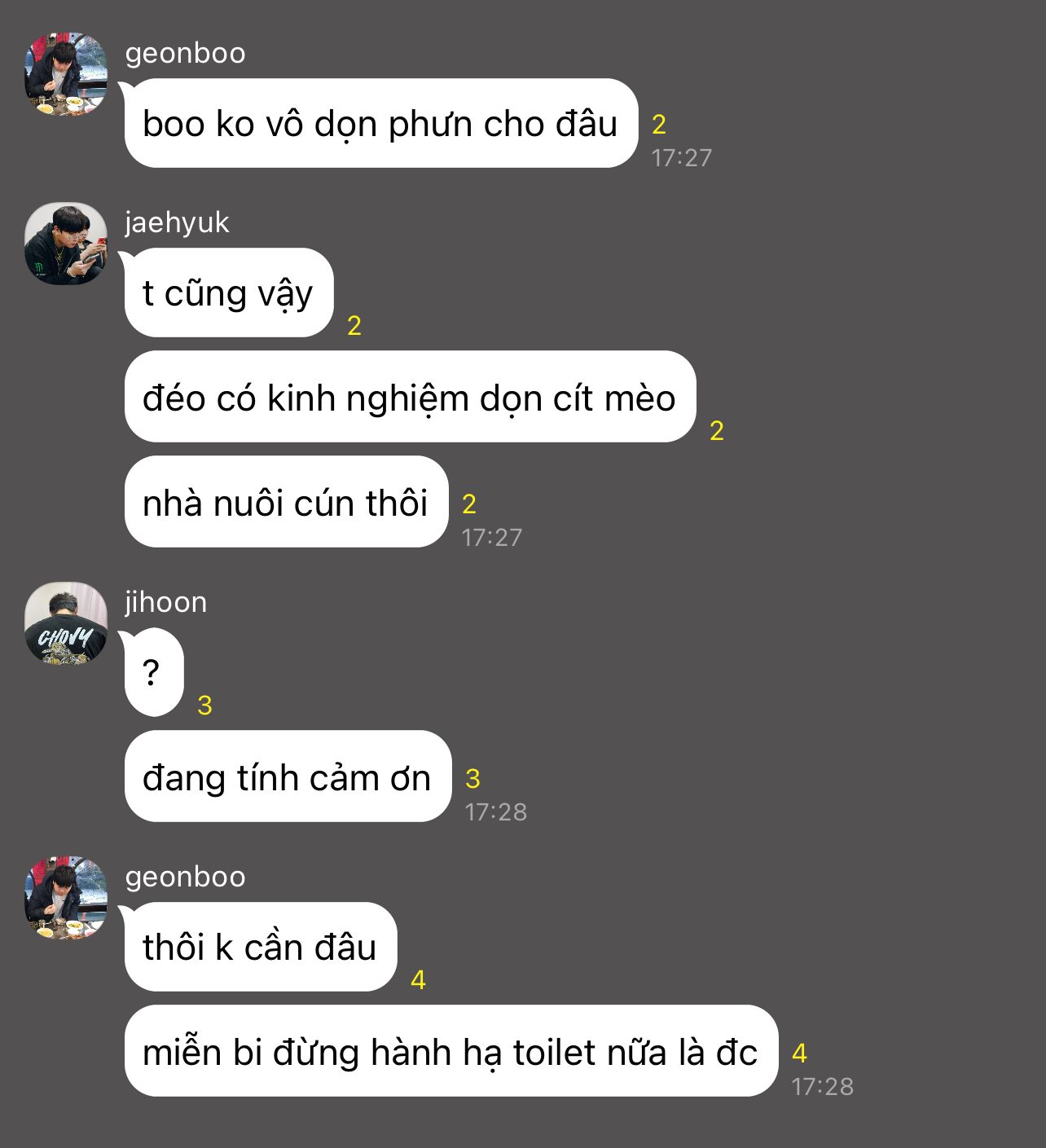Tap unread count 3 next to '?' bubble
The image size is (1046, 1148).
(x=204, y=706)
